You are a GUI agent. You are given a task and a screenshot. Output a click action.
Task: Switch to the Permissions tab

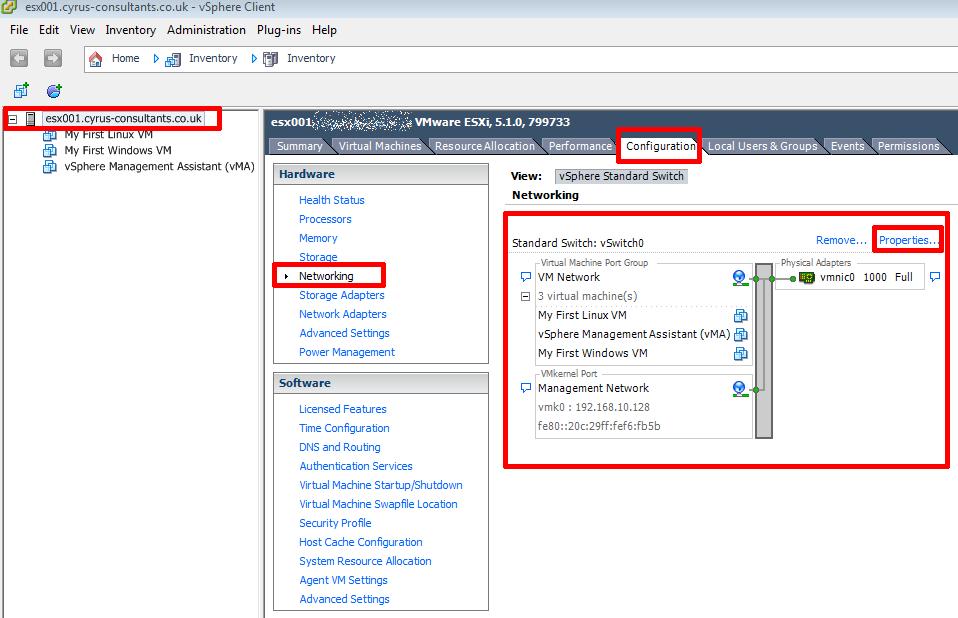pos(909,146)
